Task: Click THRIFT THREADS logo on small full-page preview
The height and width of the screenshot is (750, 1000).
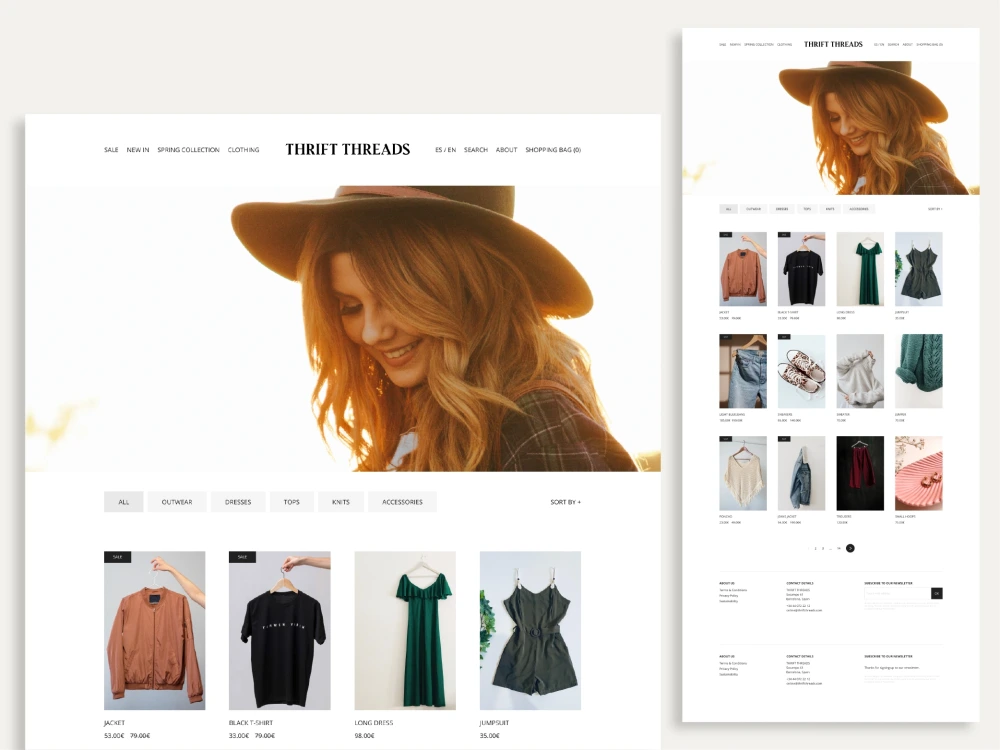Action: click(833, 44)
